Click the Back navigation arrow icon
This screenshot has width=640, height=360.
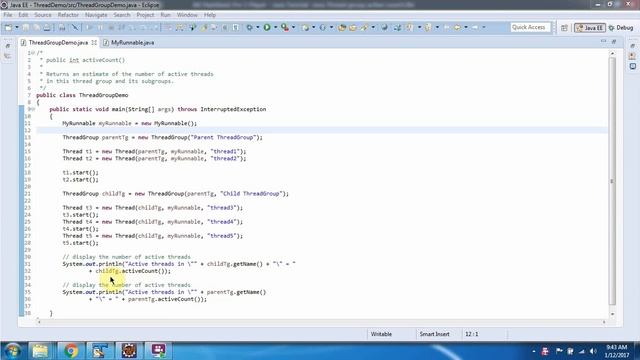(457, 27)
